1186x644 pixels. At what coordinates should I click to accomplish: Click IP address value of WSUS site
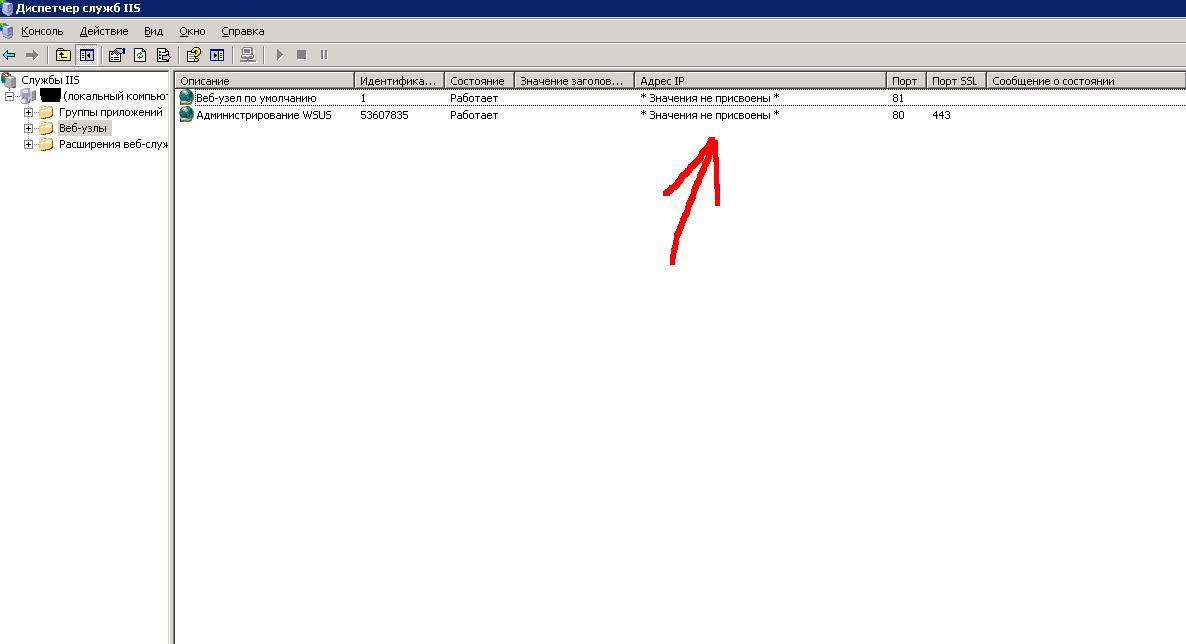coord(709,115)
